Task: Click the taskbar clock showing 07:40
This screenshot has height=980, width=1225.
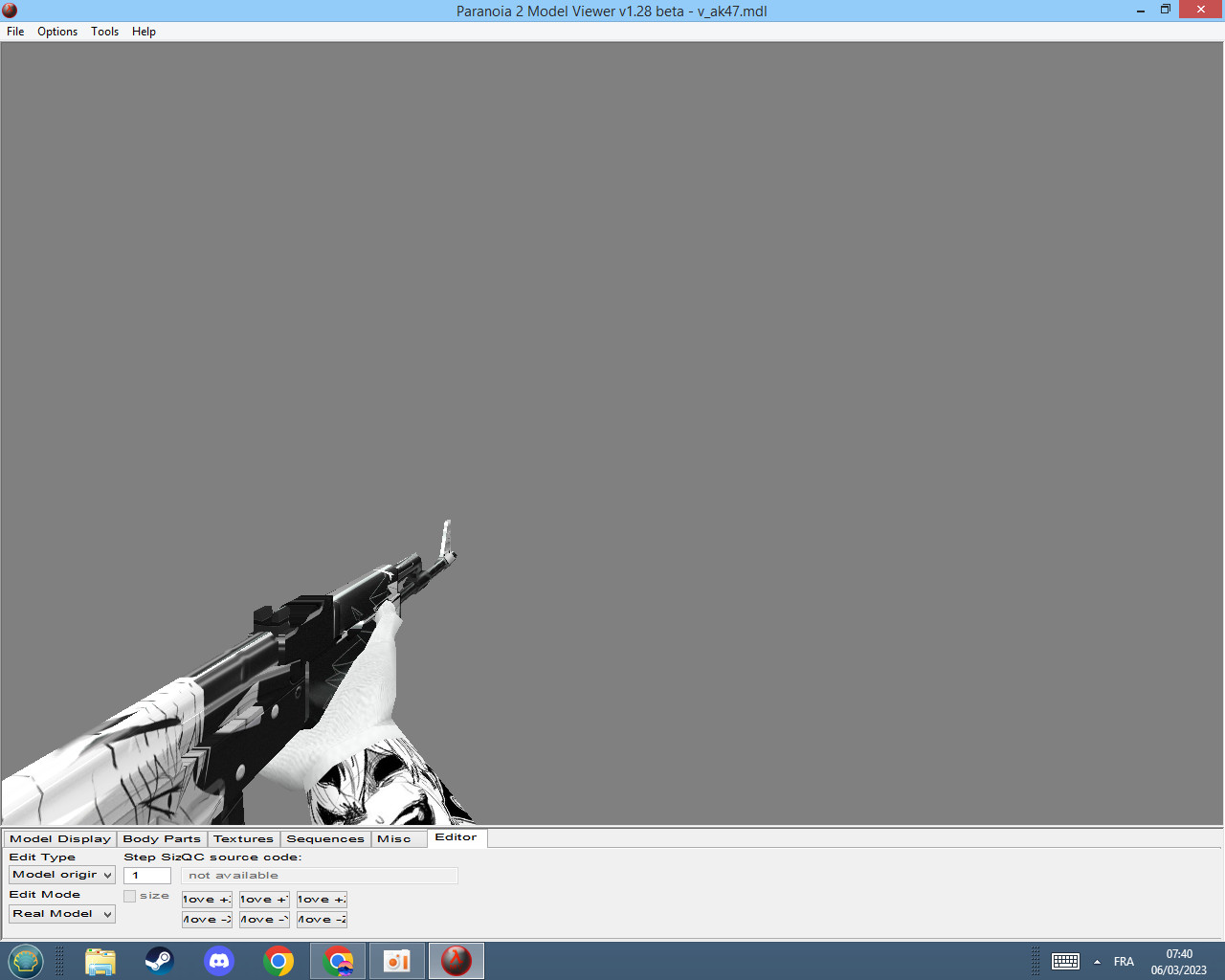Action: 1178,954
